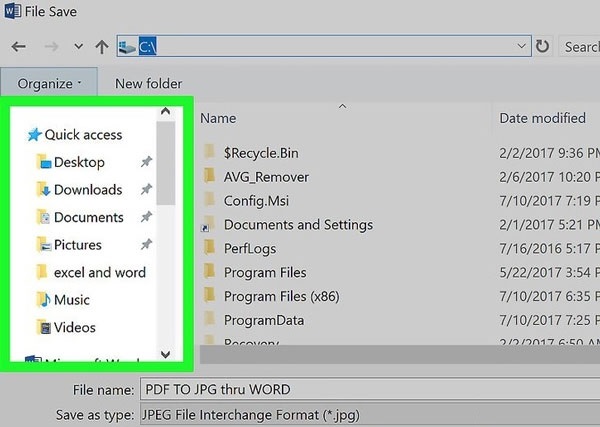
Task: Unpin Documents using its pin icon
Action: (x=146, y=217)
